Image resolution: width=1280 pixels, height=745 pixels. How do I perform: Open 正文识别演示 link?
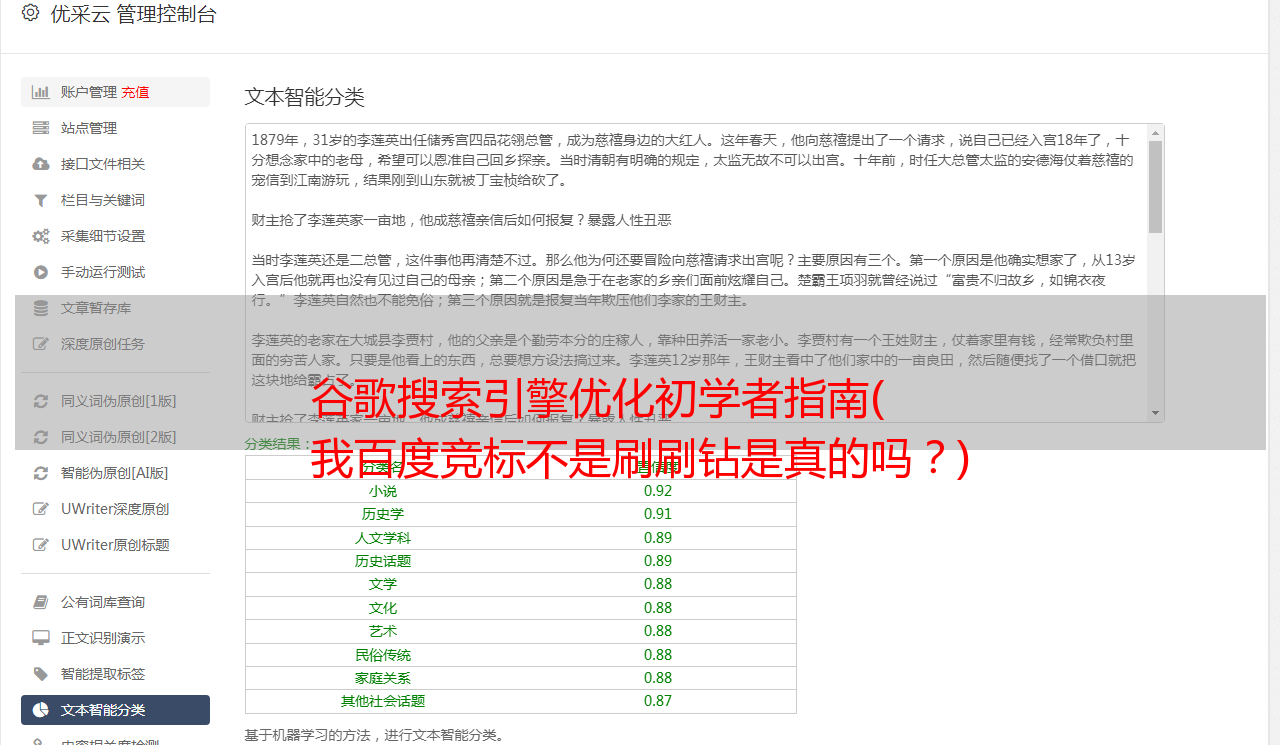pos(115,638)
